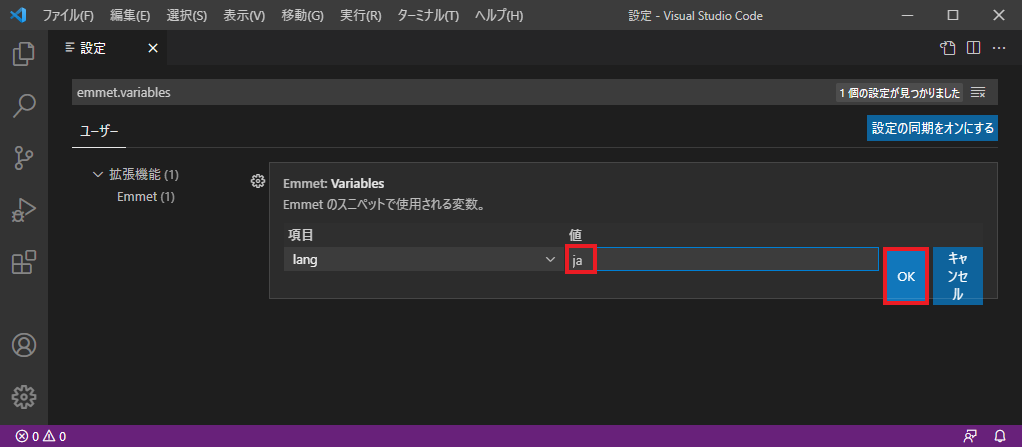The height and width of the screenshot is (447, 1022).
Task: Click 設定の同期をオンにする button
Action: 932,128
